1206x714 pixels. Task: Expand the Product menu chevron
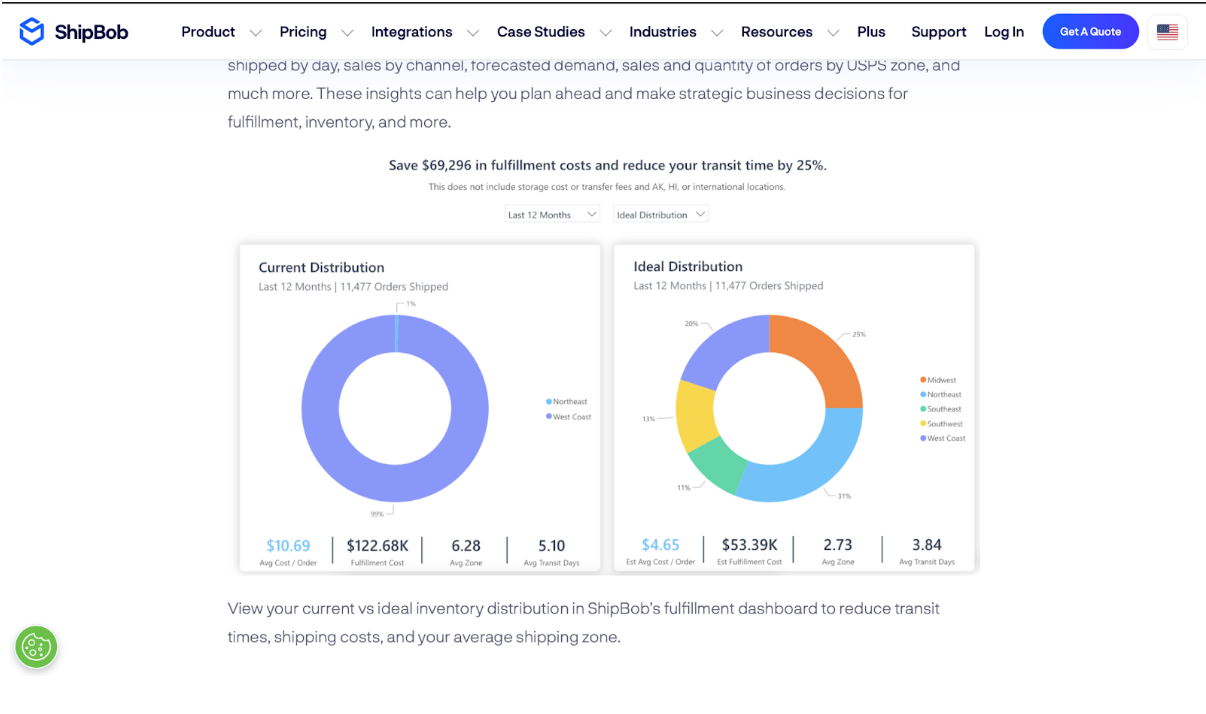tap(255, 33)
